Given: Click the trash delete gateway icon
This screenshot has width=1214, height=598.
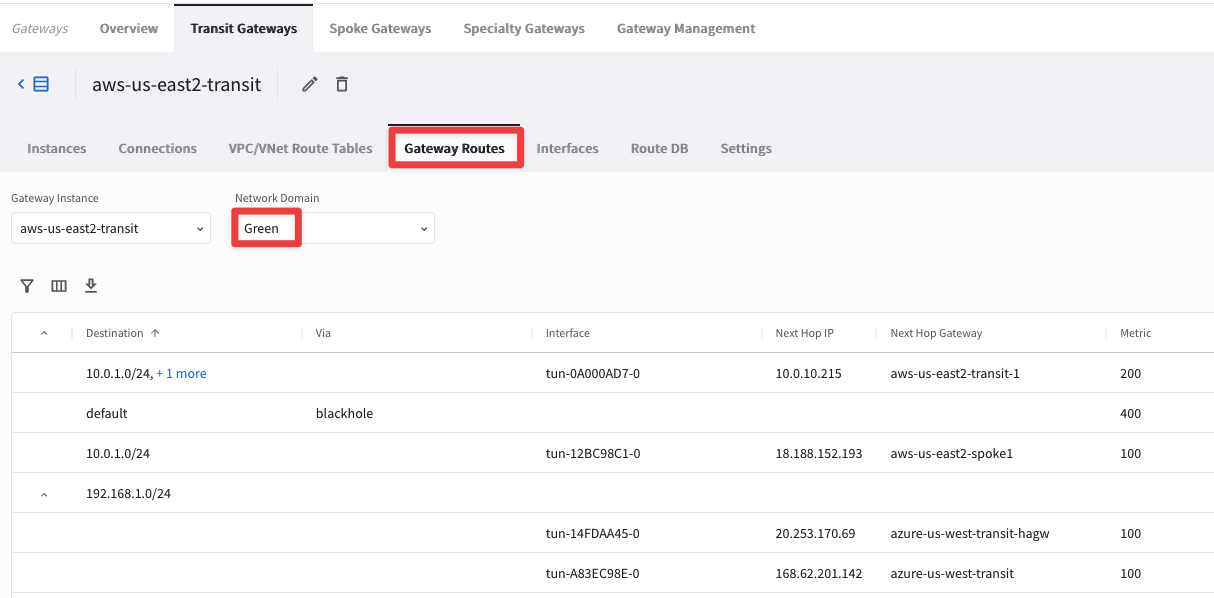Looking at the screenshot, I should [342, 85].
